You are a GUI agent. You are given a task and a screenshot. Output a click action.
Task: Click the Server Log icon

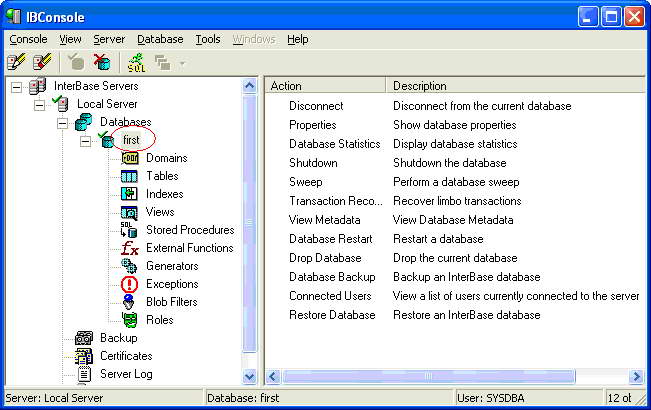click(84, 374)
